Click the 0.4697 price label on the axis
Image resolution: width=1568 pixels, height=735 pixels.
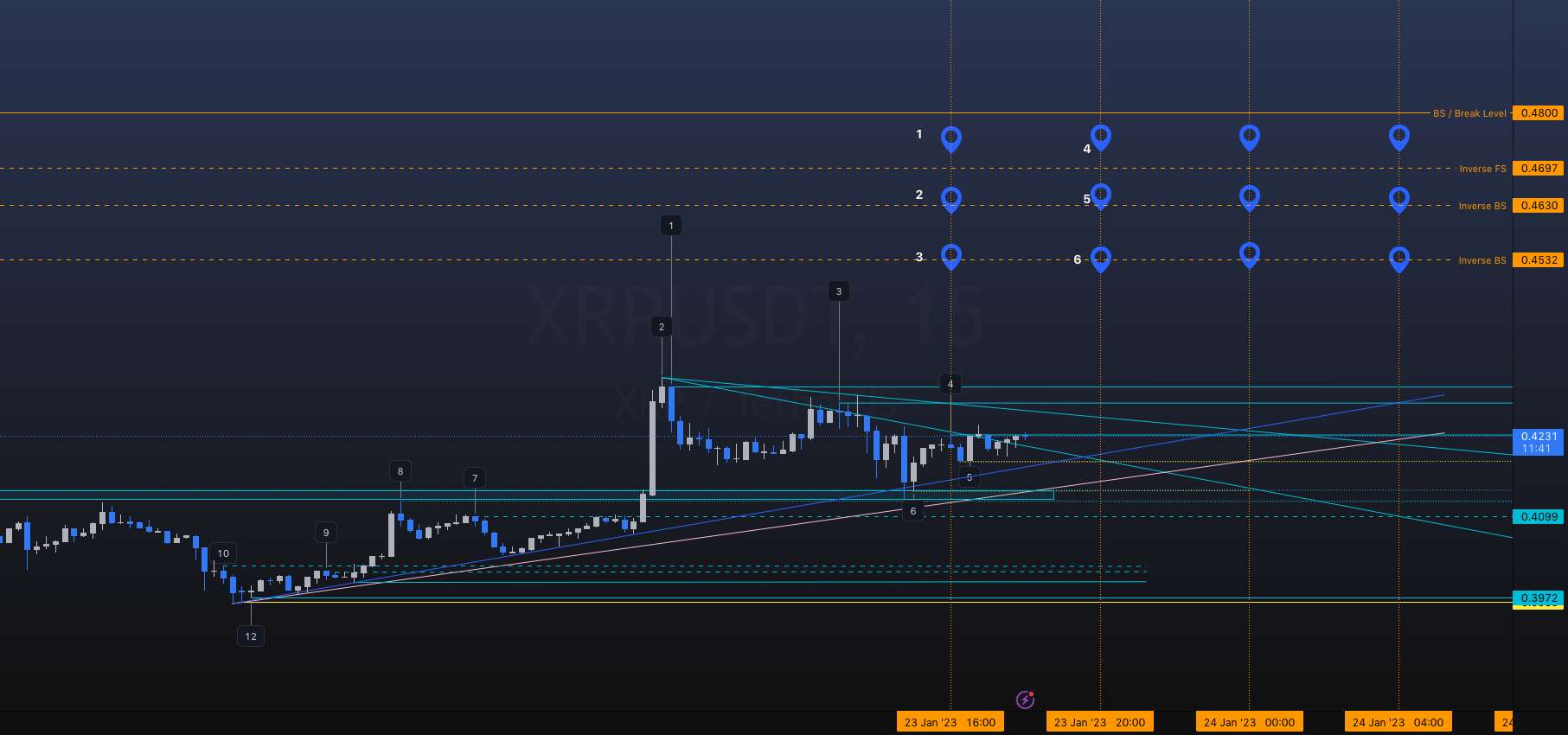(1539, 169)
